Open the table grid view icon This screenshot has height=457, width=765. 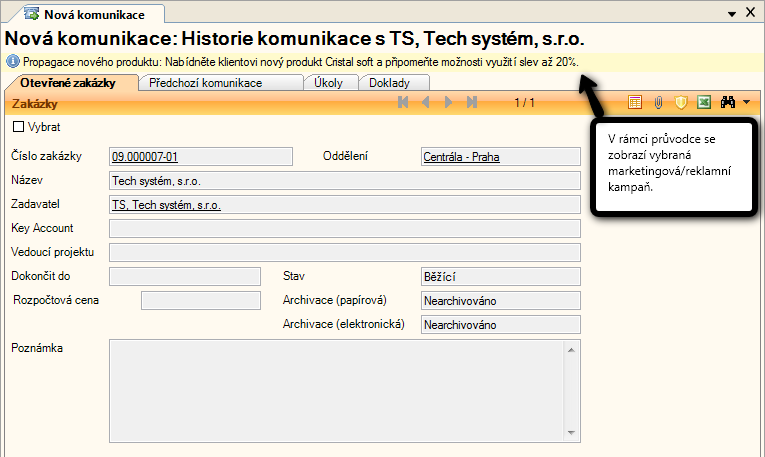point(634,103)
